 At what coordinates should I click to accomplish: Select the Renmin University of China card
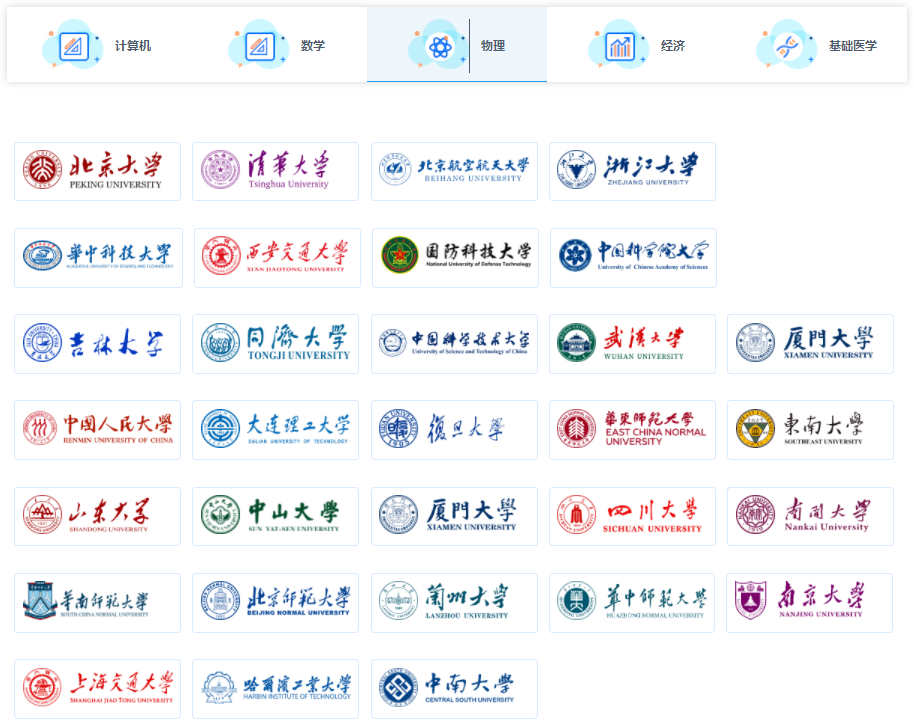point(97,430)
